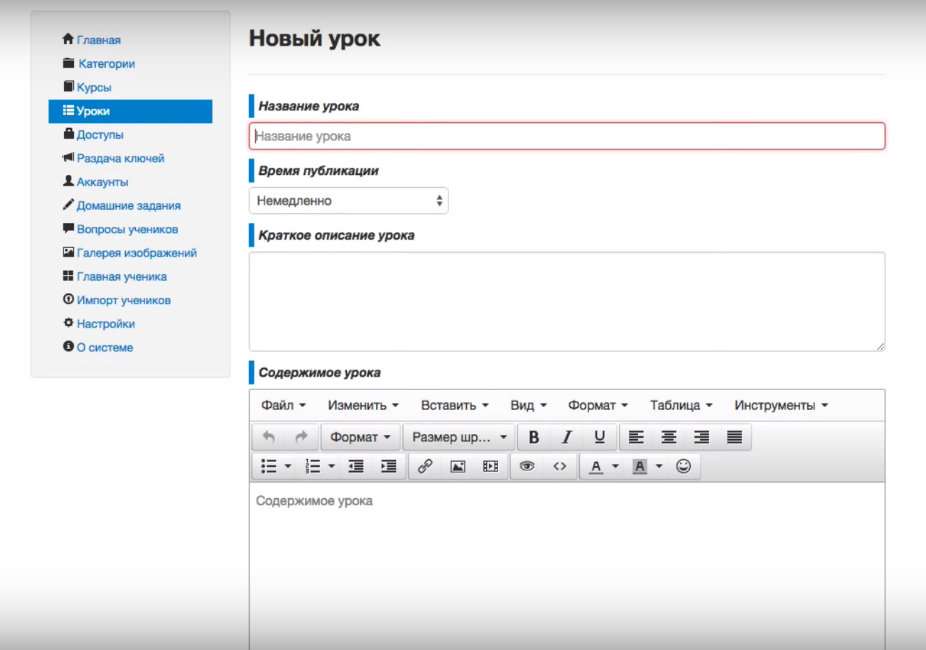Open the Таблица menu
Image resolution: width=926 pixels, height=650 pixels.
[680, 405]
